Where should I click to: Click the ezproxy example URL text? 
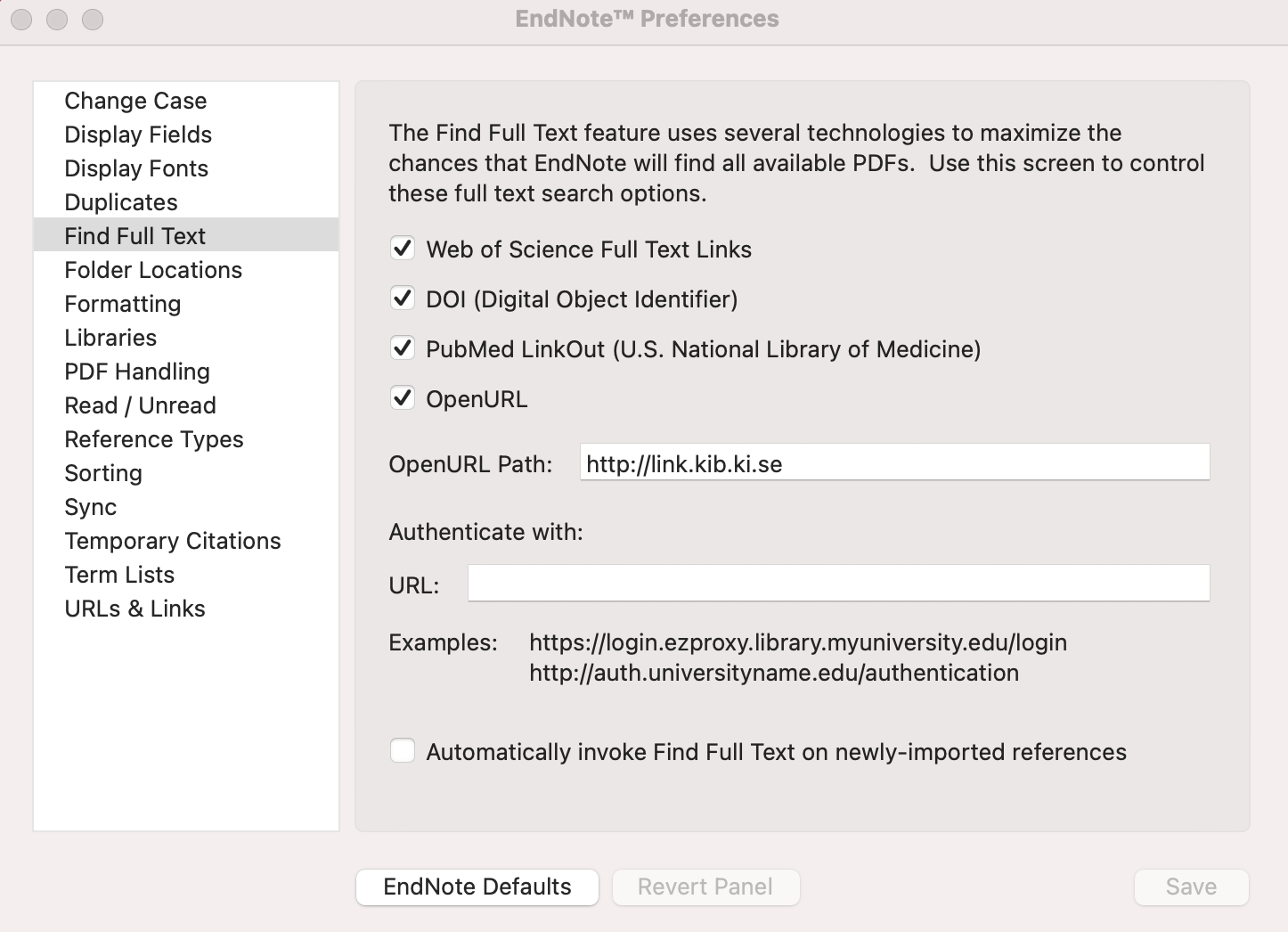pos(798,642)
